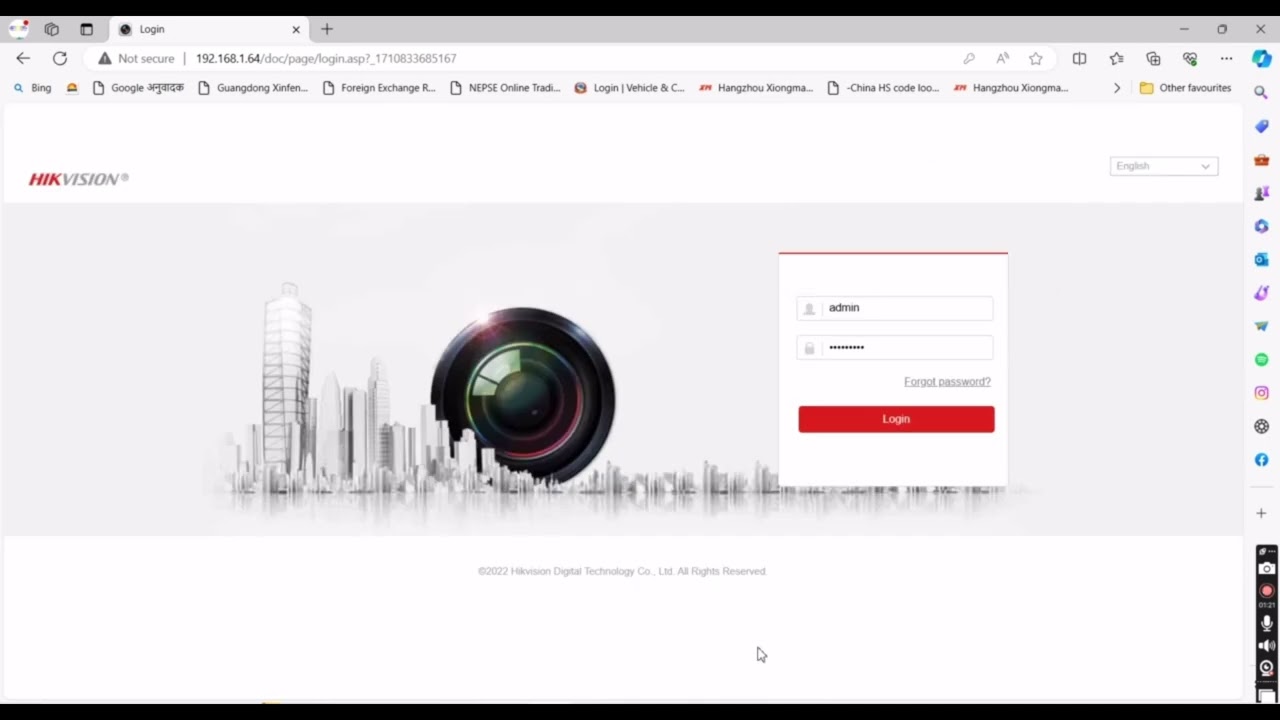Open the English language dropdown
1280x720 pixels.
coord(1164,166)
